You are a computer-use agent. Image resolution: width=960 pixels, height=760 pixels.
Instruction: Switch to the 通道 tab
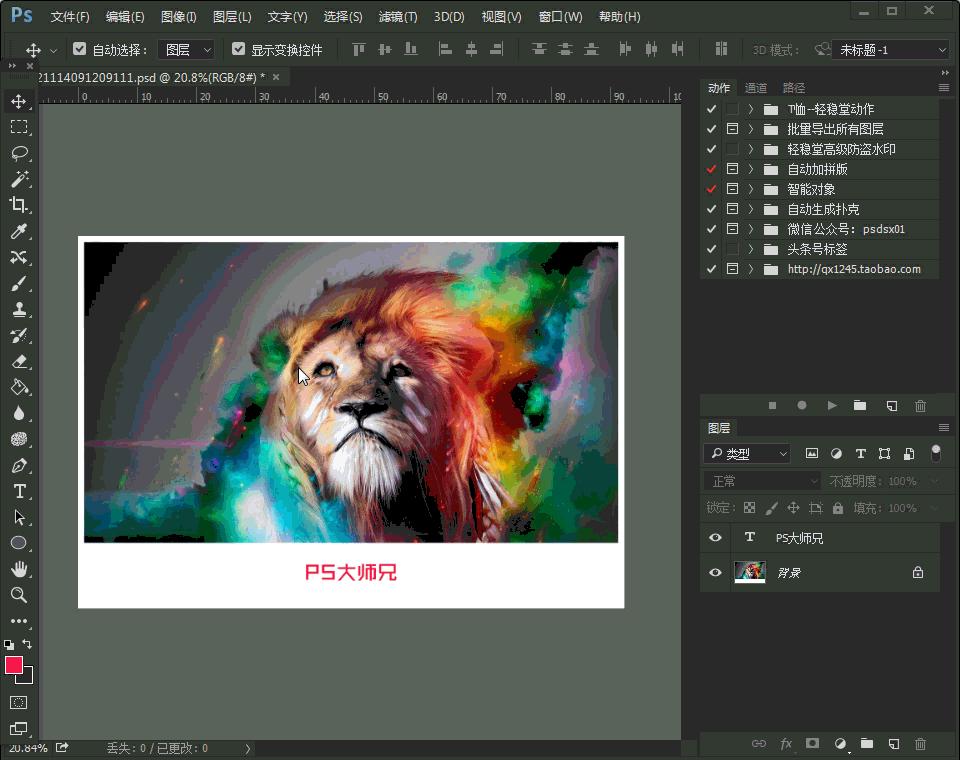click(756, 87)
